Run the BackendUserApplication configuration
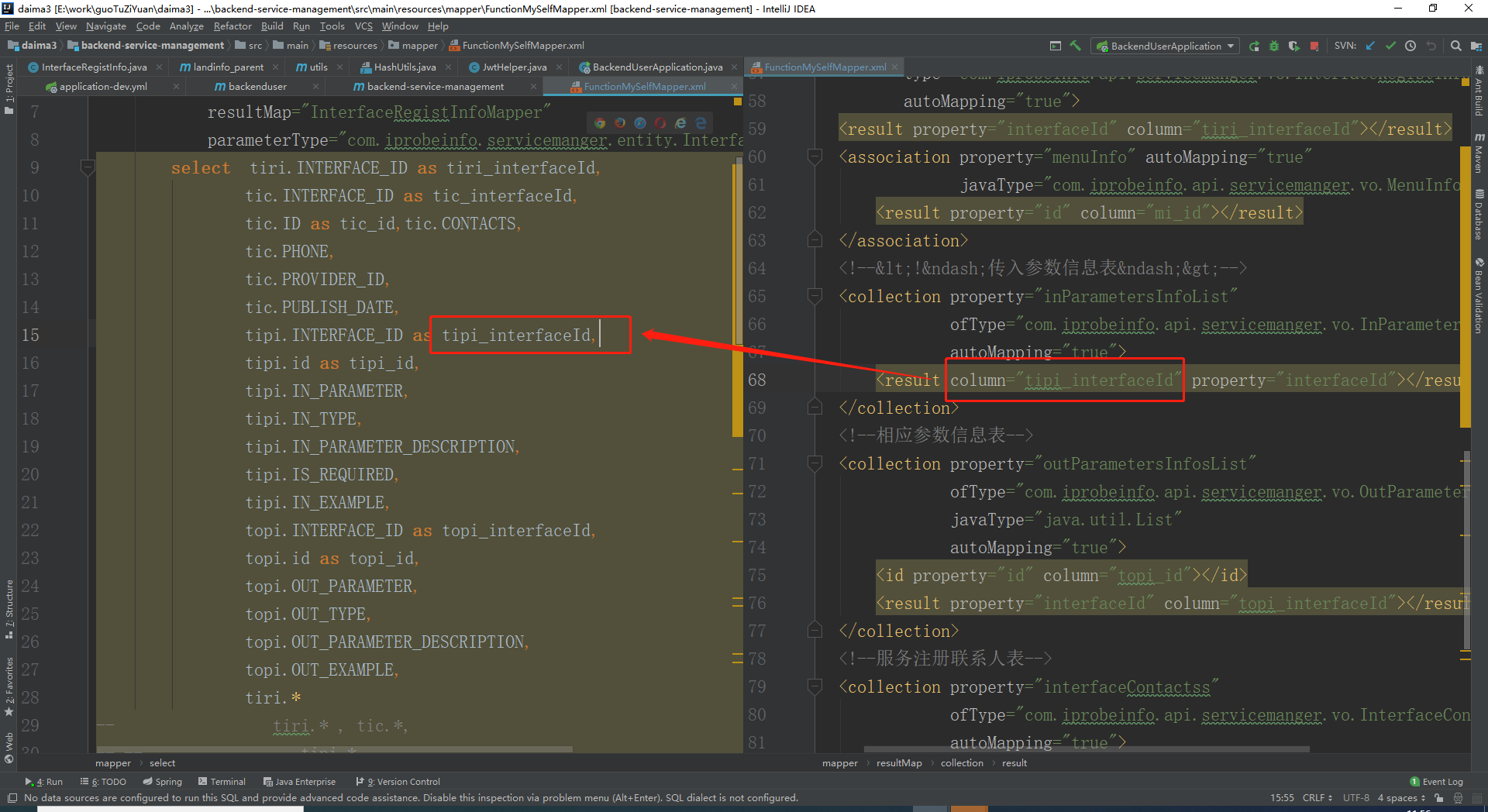Image resolution: width=1488 pixels, height=812 pixels. 1254,46
